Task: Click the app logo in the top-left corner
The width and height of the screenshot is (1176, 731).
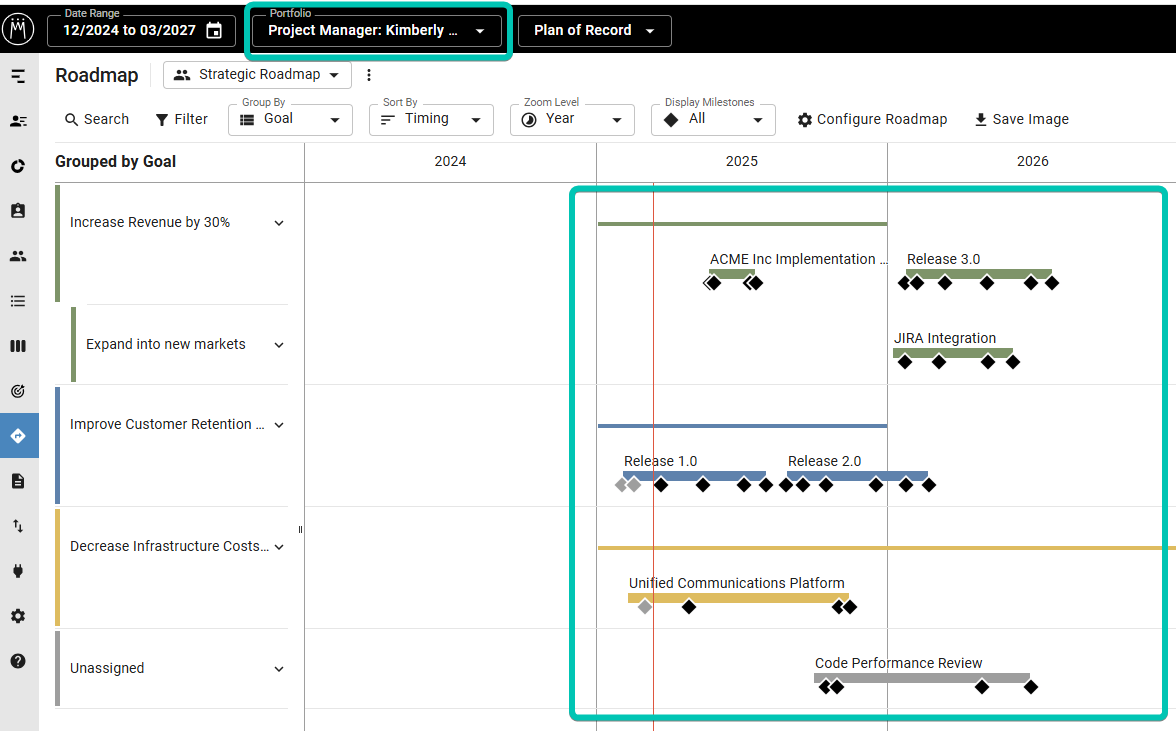Action: (x=18, y=29)
